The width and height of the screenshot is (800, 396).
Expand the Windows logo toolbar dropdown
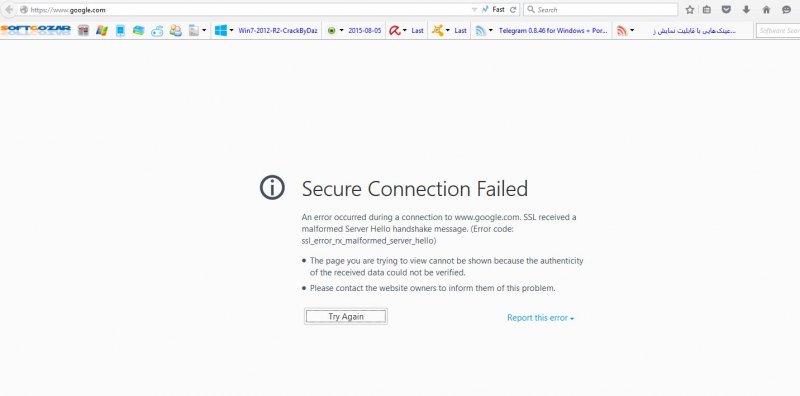231,31
